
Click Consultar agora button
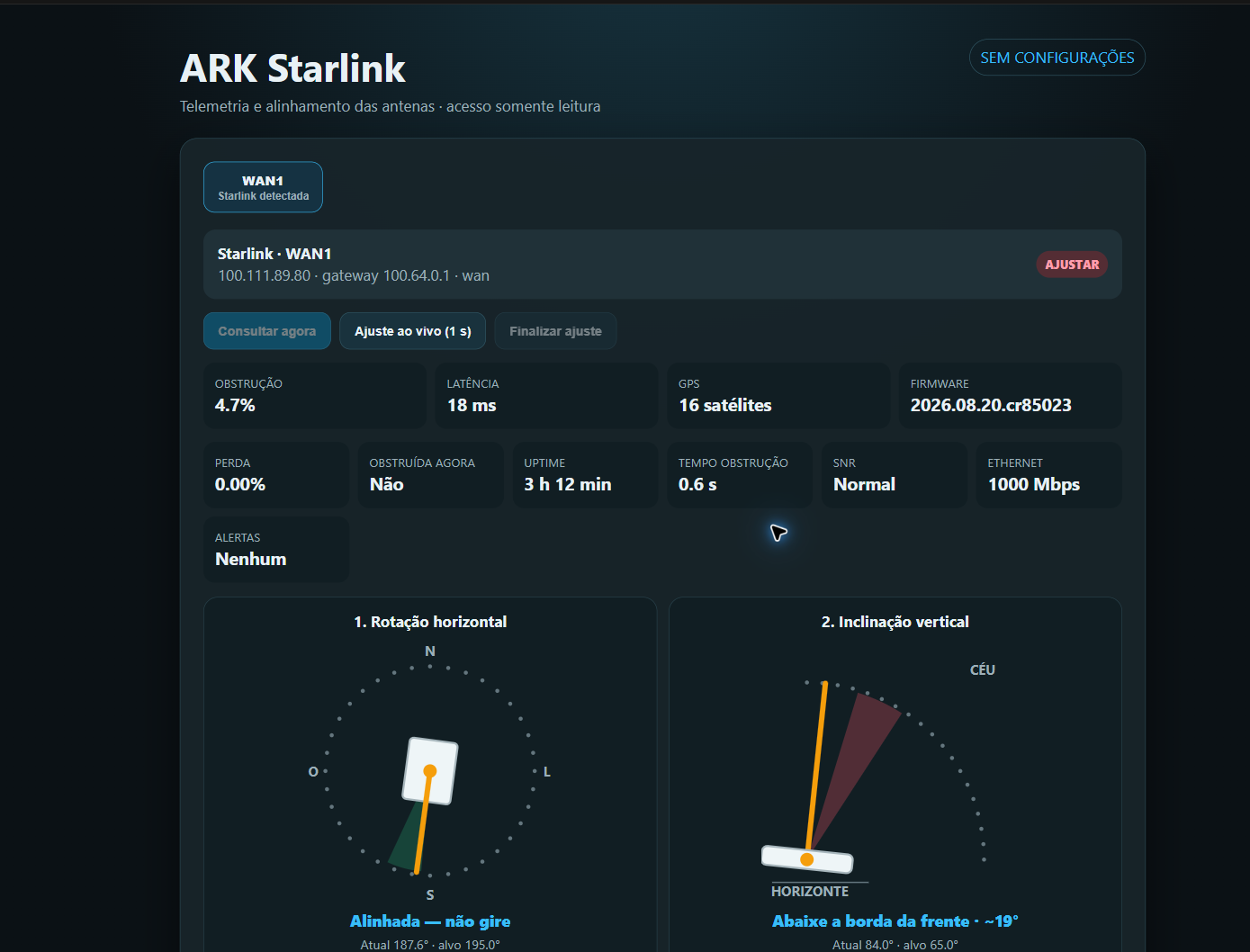[267, 331]
